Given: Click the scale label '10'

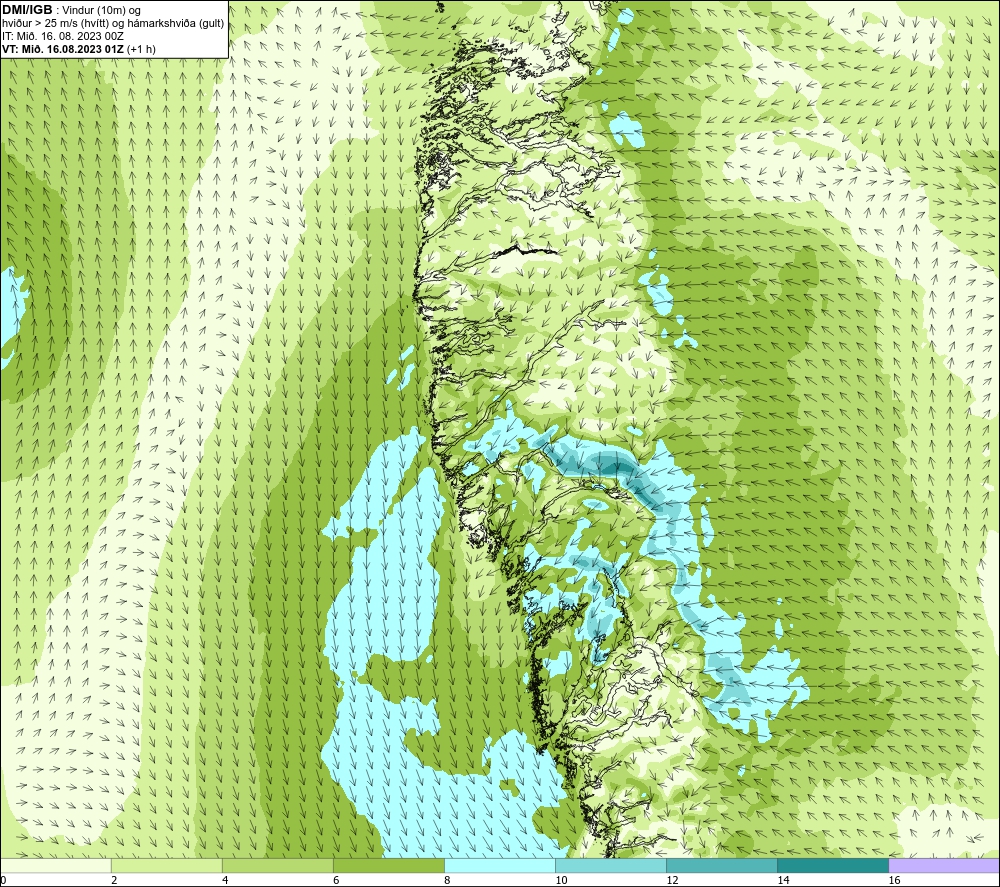Looking at the screenshot, I should (x=561, y=880).
